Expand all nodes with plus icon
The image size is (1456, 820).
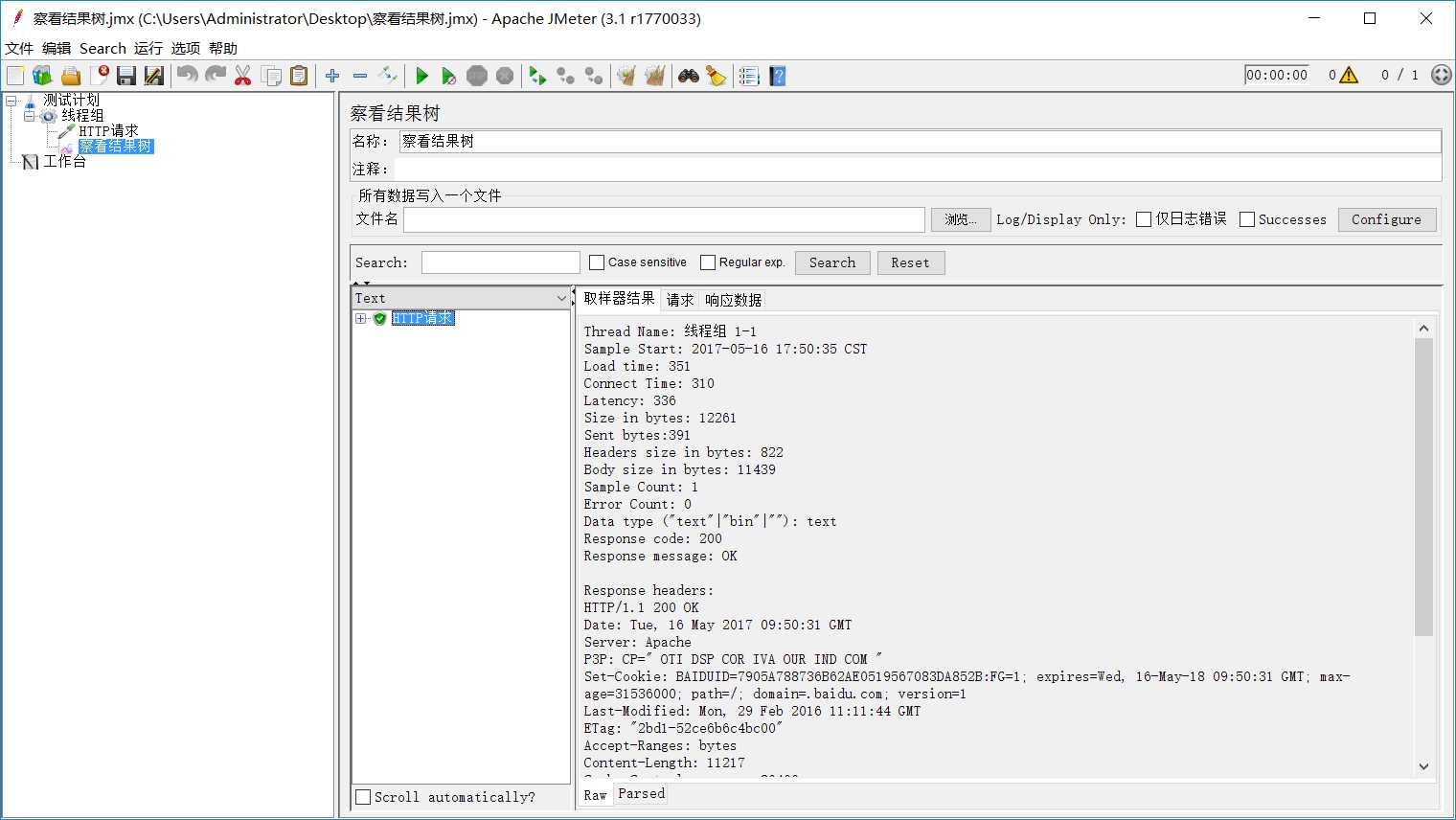click(332, 76)
